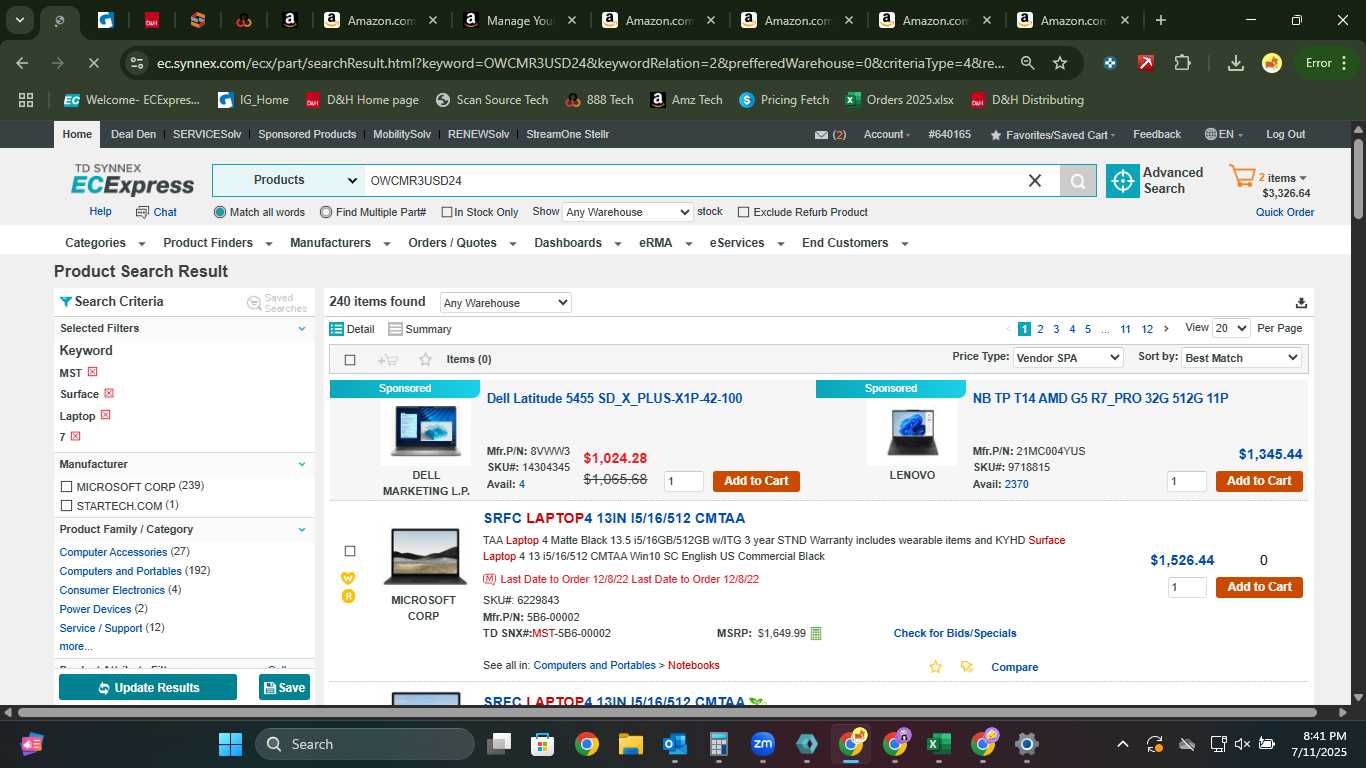Viewport: 1366px width, 768px height.
Task: Open the Manufacturers menu
Action: (x=339, y=243)
